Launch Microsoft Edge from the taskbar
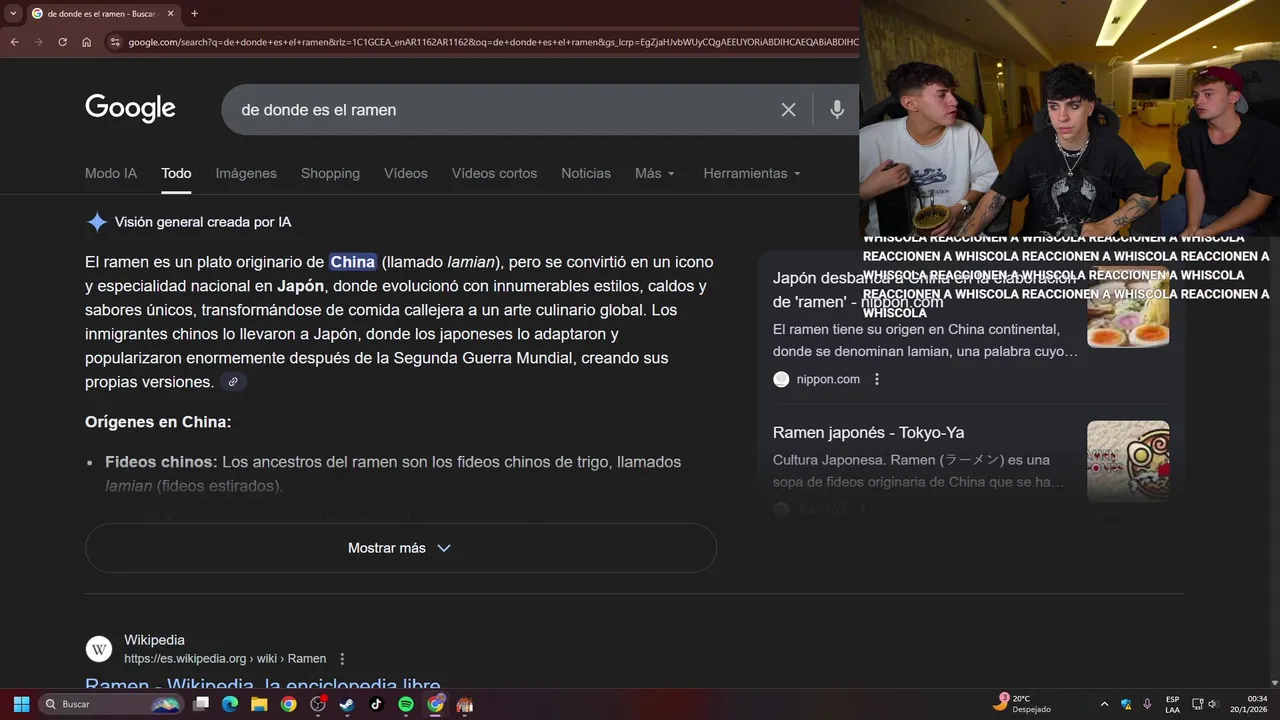Viewport: 1280px width, 720px height. click(x=230, y=704)
